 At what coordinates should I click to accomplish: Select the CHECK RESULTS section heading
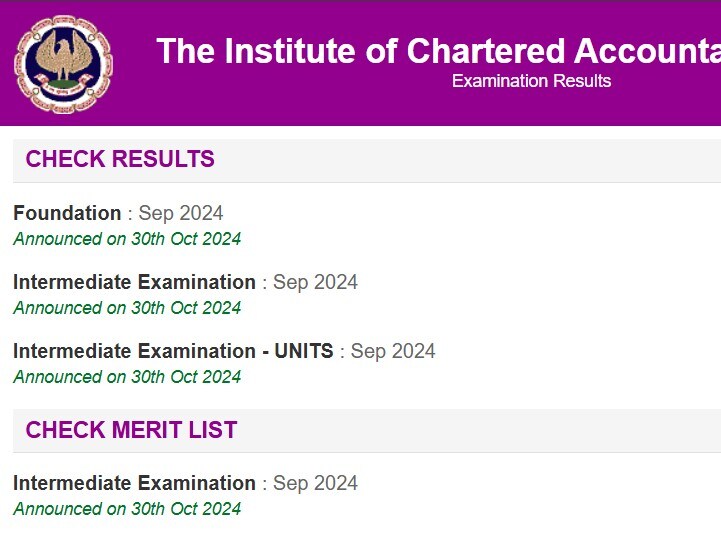pyautogui.click(x=120, y=159)
